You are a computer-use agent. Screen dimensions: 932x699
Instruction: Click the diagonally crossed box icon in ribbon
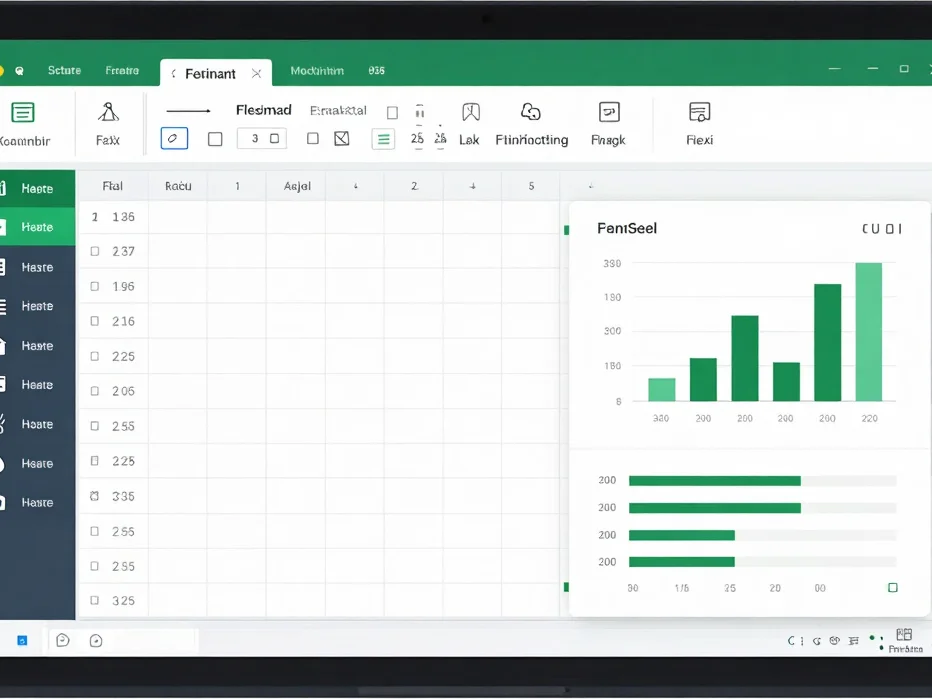(342, 138)
